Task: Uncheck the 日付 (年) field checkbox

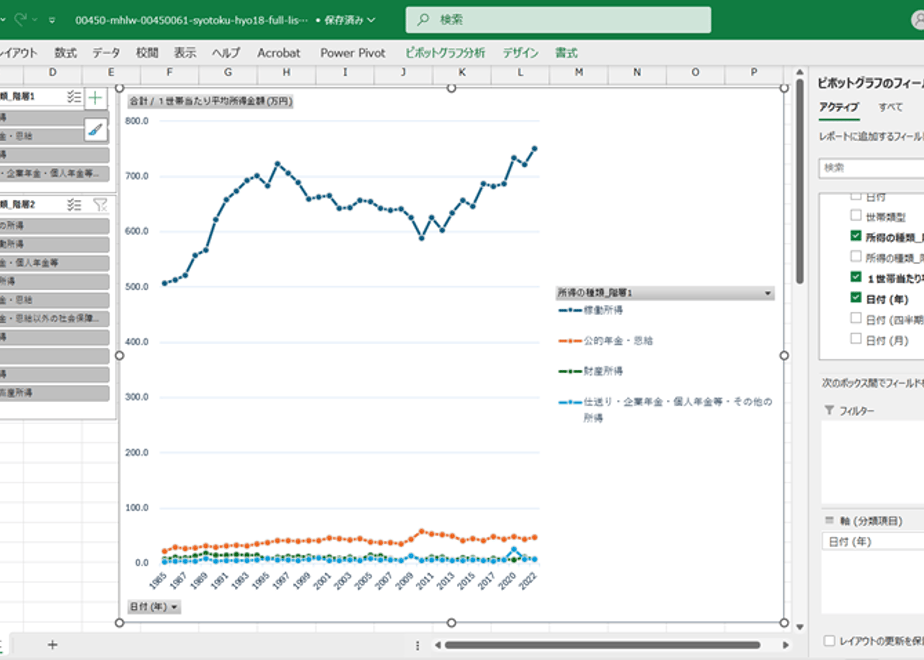Action: (856, 298)
